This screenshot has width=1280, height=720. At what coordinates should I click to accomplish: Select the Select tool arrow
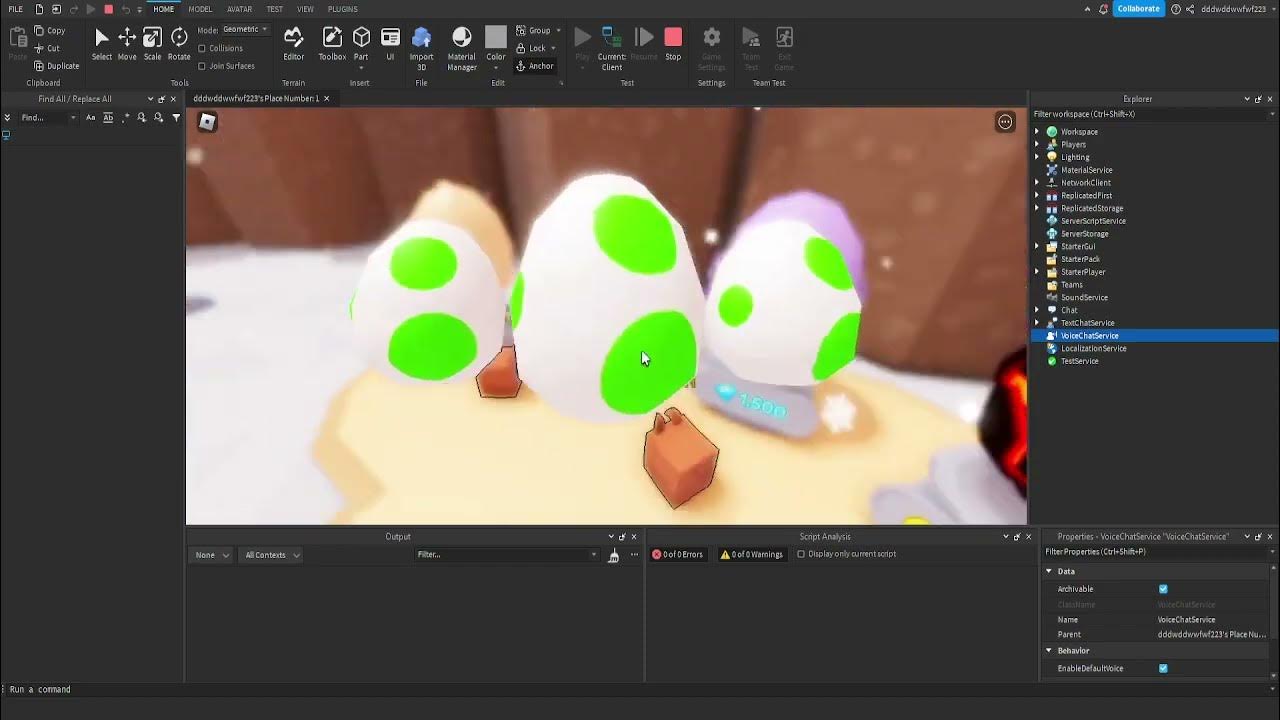[101, 43]
